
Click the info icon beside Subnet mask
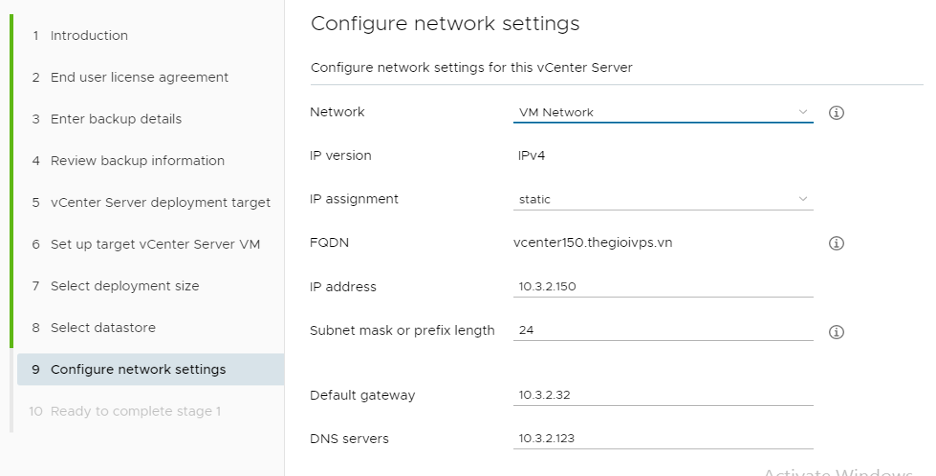pyautogui.click(x=837, y=332)
